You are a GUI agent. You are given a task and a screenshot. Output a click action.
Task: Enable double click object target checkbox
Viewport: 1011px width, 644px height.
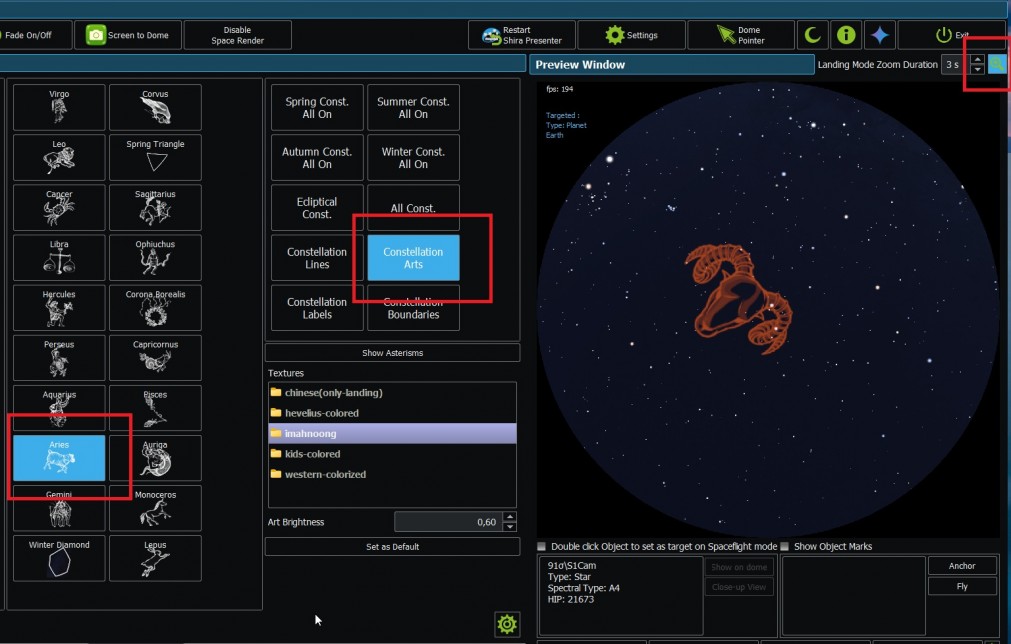click(x=542, y=546)
